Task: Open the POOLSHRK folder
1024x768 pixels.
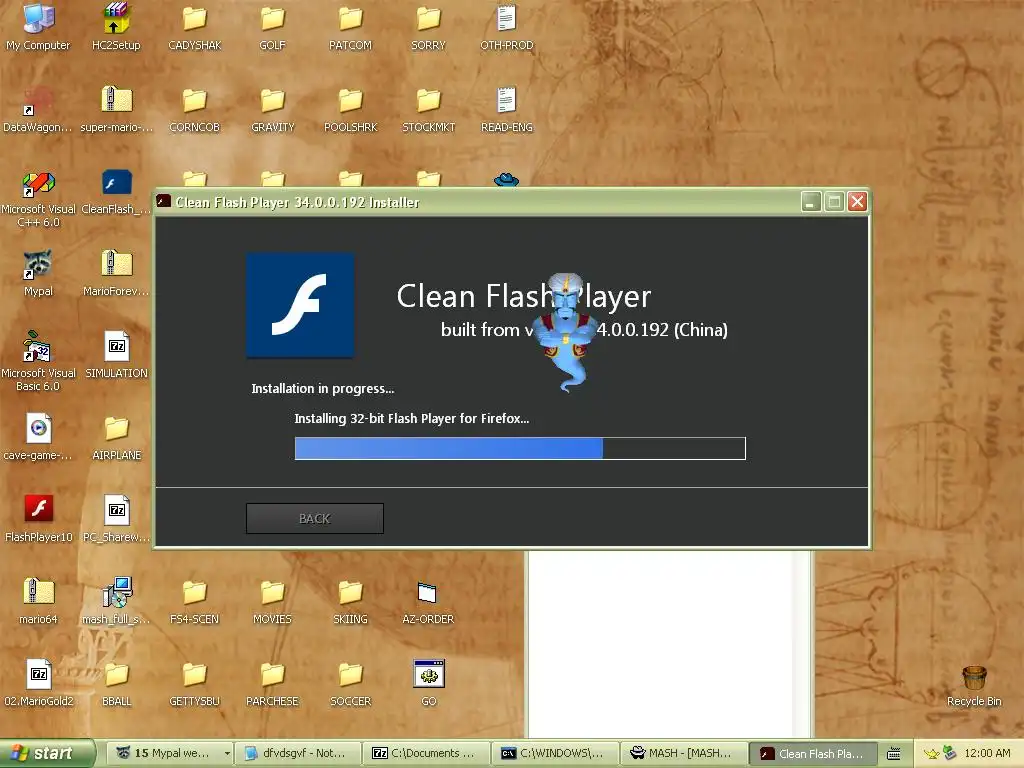Action: (x=350, y=109)
